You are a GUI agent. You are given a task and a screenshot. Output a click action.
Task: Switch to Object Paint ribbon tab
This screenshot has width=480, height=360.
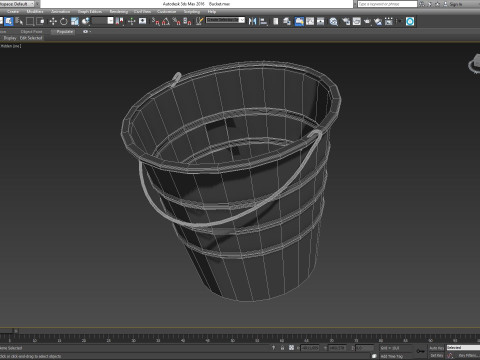(32, 32)
